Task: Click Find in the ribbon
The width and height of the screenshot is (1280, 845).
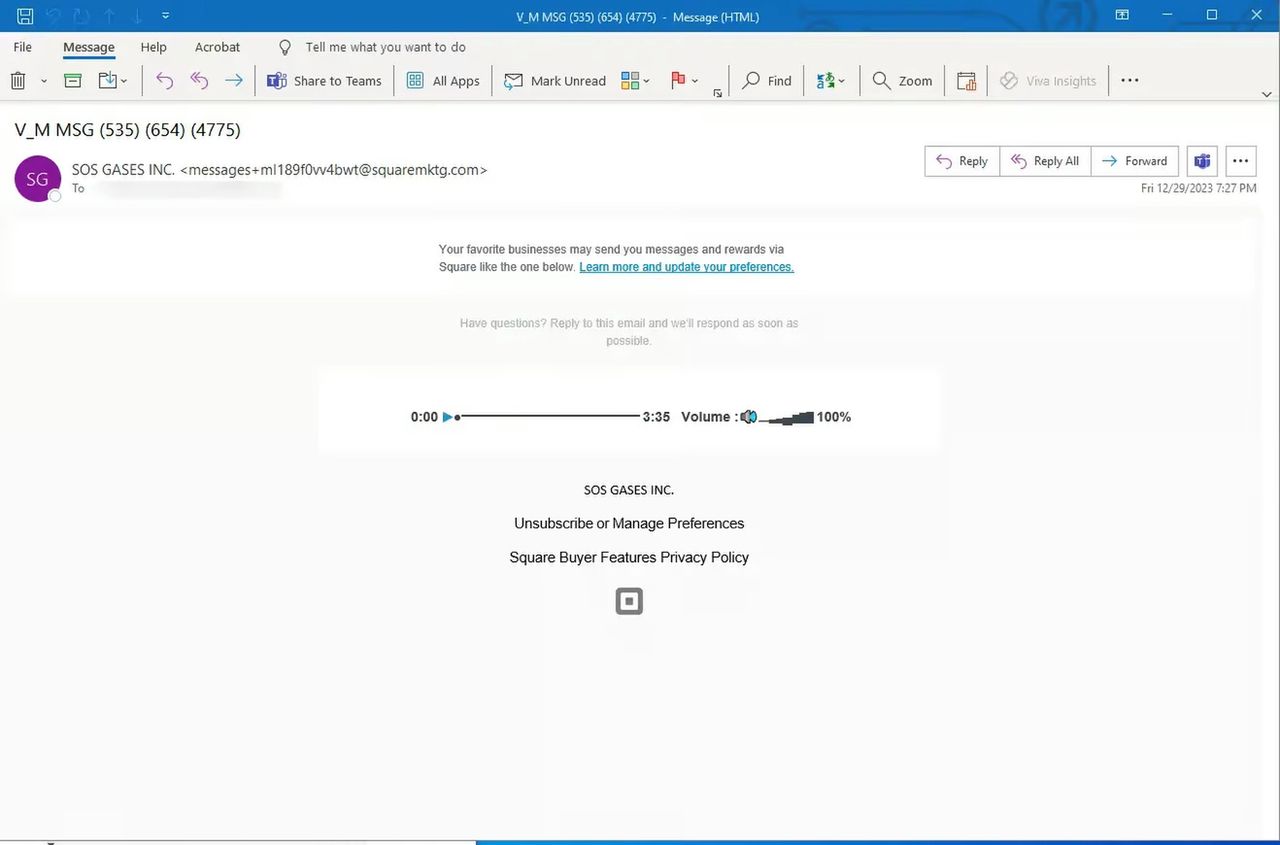Action: (x=767, y=81)
